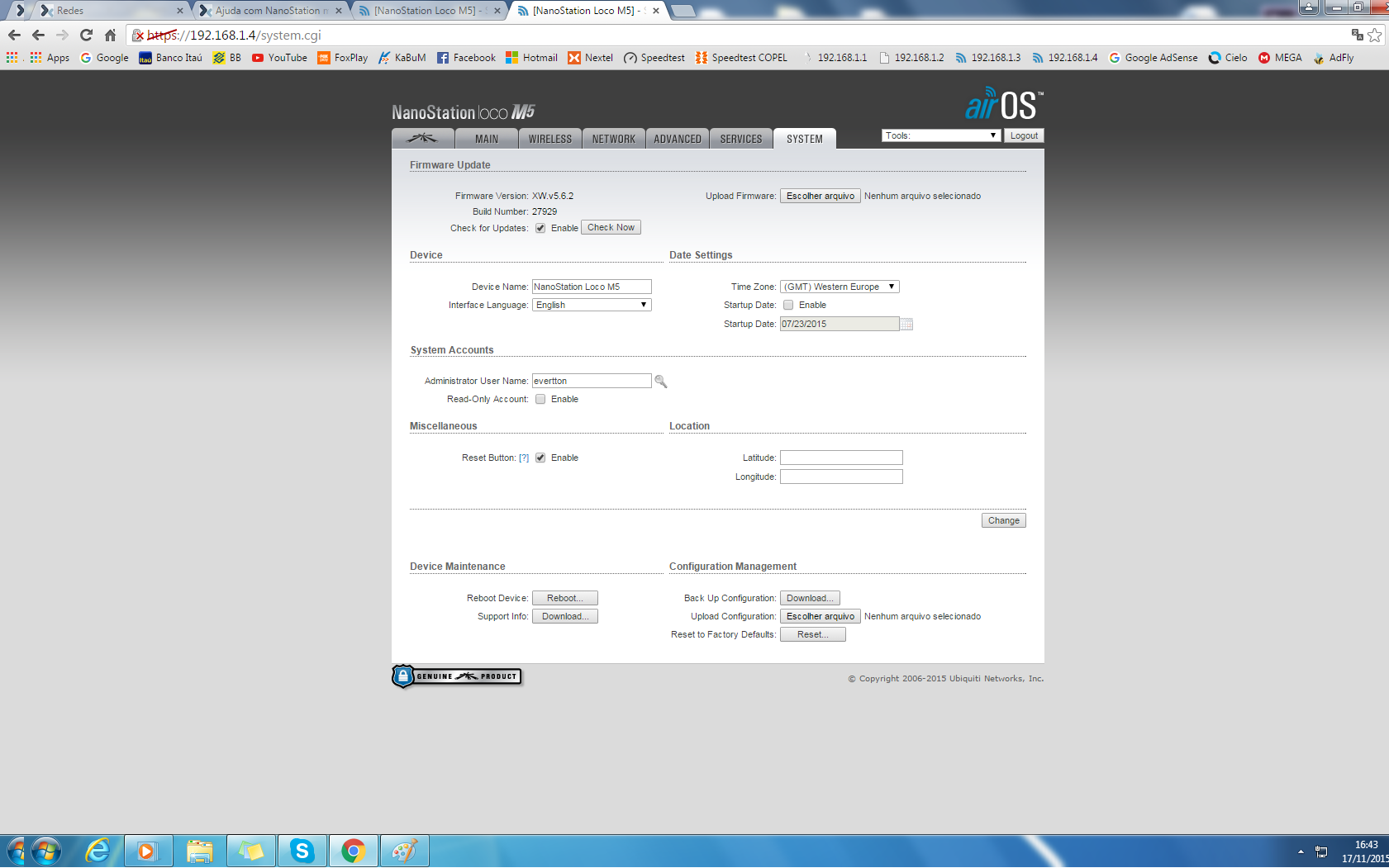Click the Startup Date text field
Image resolution: width=1389 pixels, height=868 pixels.
click(x=840, y=324)
